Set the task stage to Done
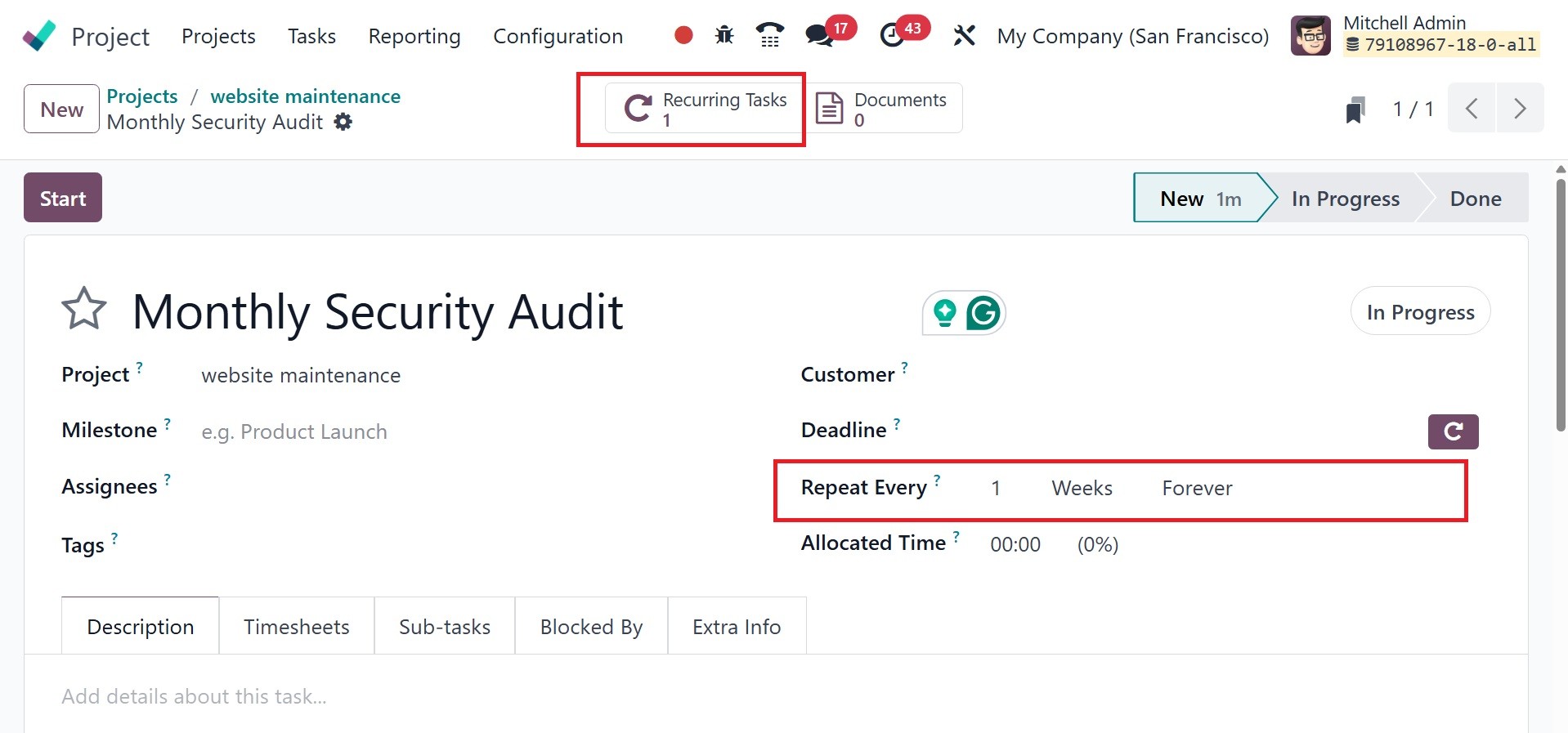The width and height of the screenshot is (1568, 733). 1475,199
